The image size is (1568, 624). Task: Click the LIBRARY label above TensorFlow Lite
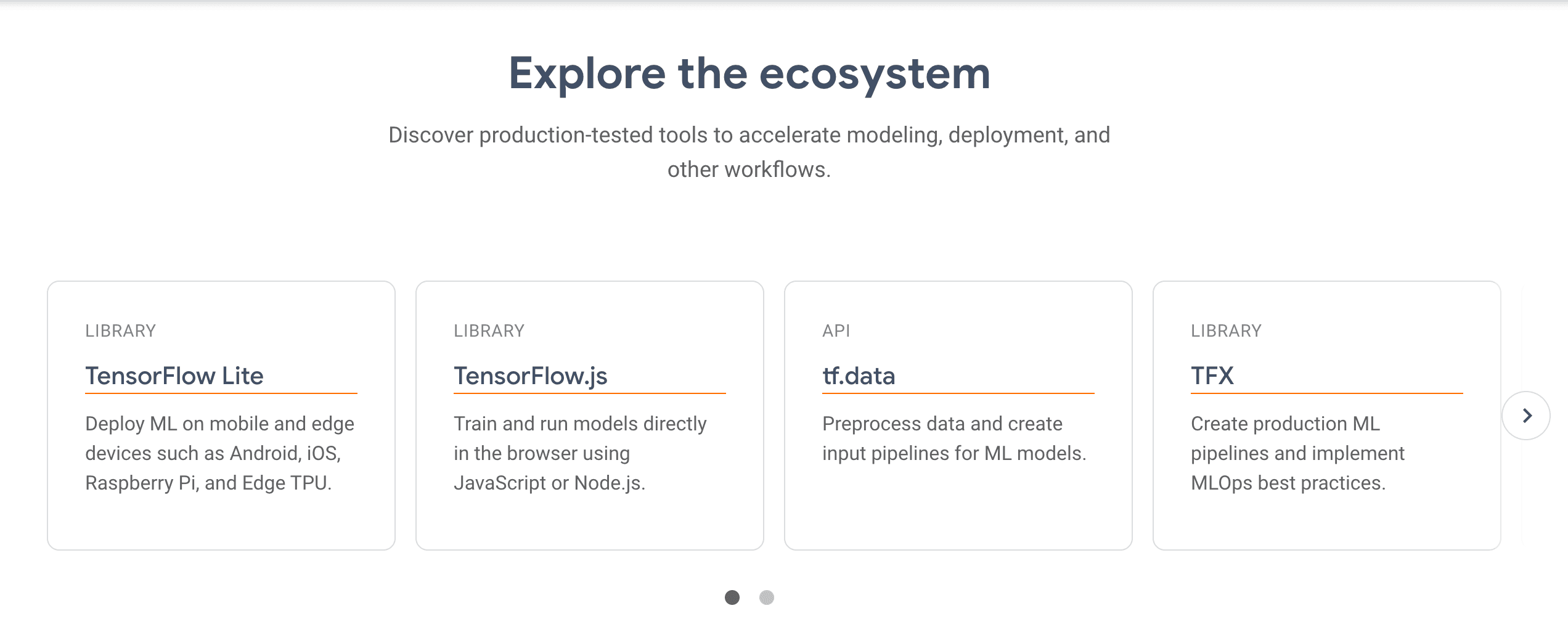point(121,331)
